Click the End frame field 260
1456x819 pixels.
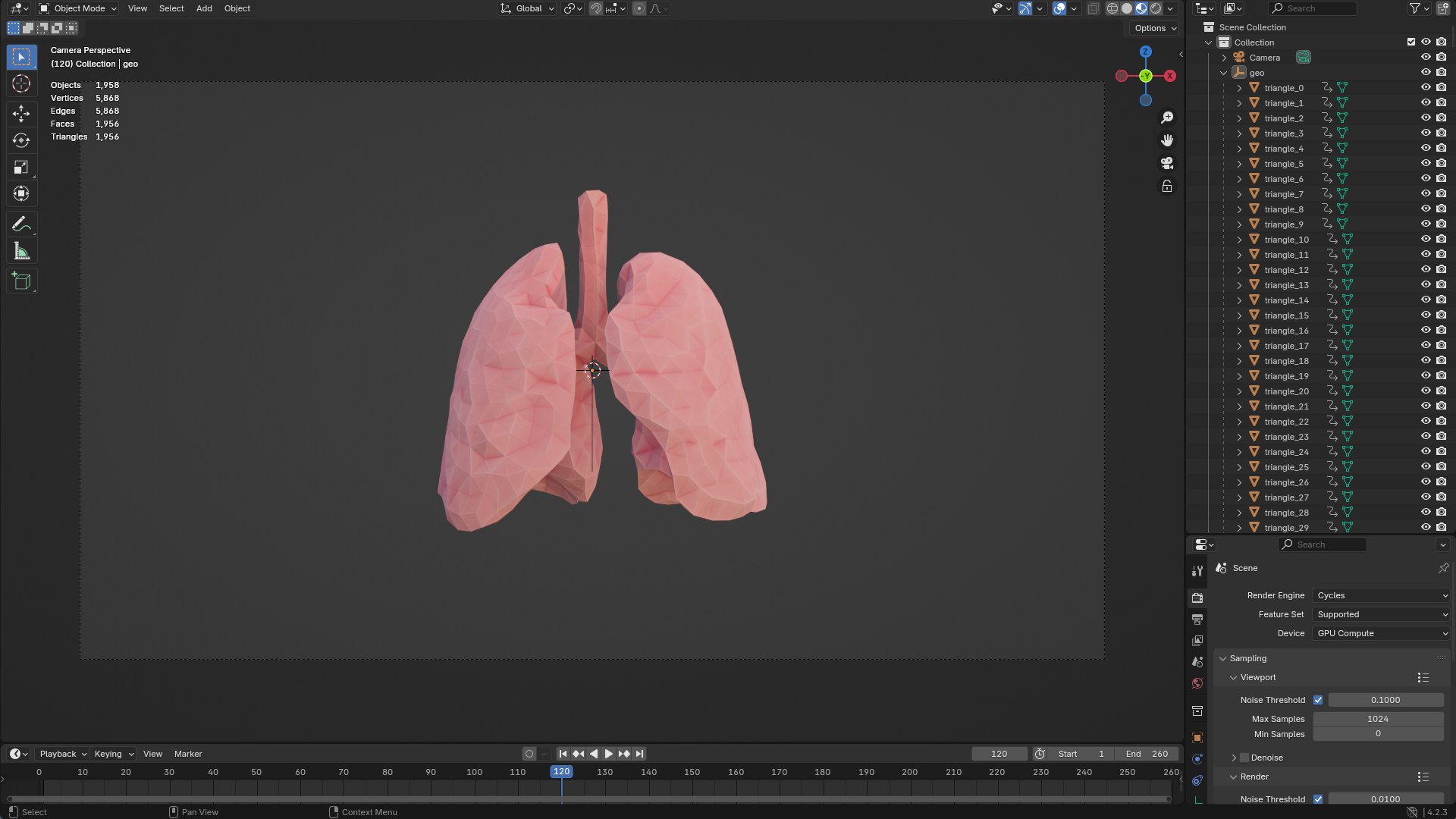(x=1147, y=754)
